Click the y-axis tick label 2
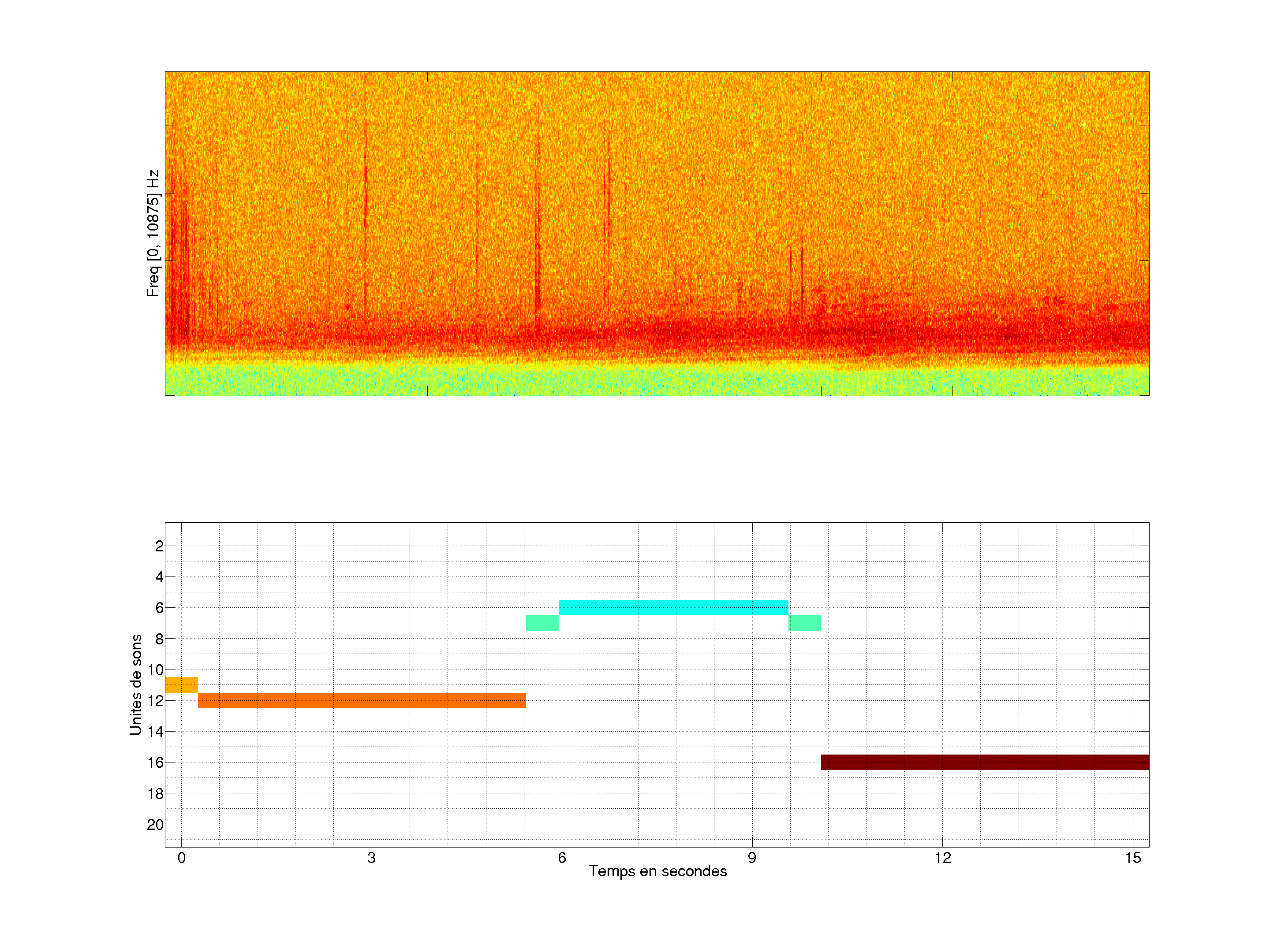The width and height of the screenshot is (1270, 952). click(x=159, y=546)
